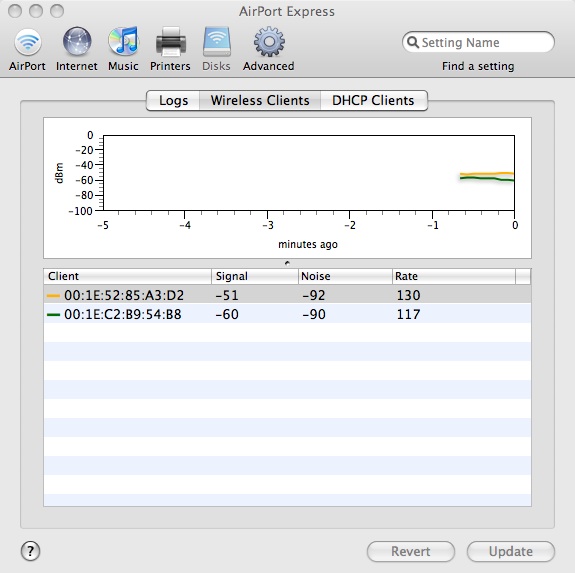The width and height of the screenshot is (575, 573).
Task: Click inside the Setting Name search field
Action: (478, 43)
